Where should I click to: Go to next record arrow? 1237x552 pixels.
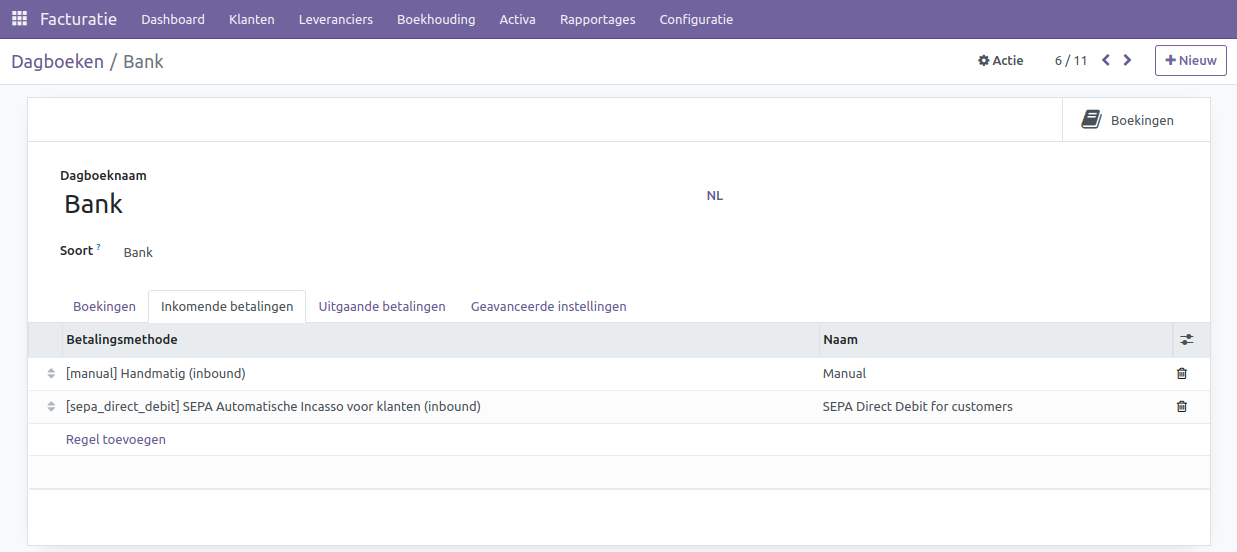[x=1127, y=60]
